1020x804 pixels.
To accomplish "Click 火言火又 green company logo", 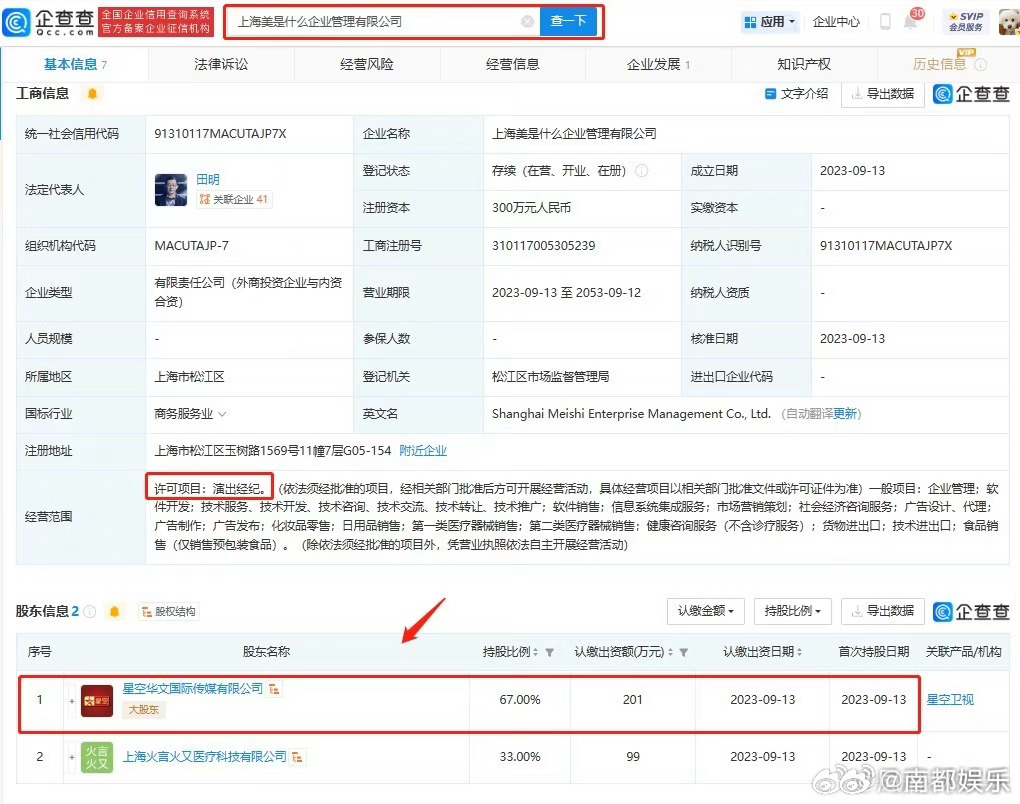I will click(97, 757).
